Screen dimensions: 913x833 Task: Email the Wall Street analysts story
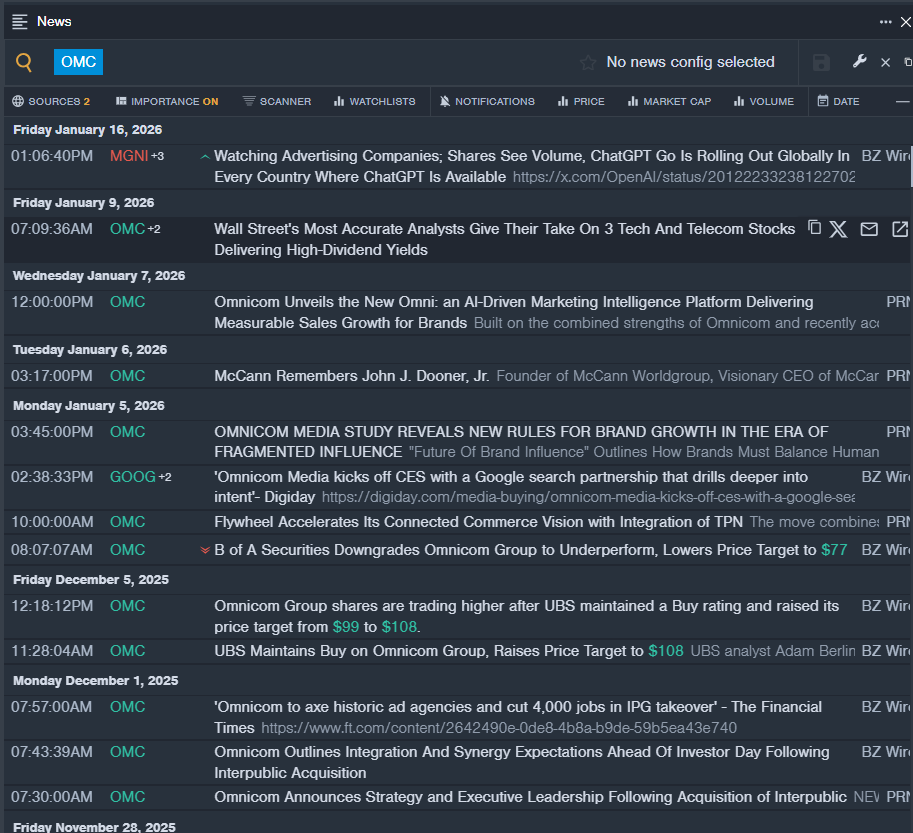pos(869,229)
